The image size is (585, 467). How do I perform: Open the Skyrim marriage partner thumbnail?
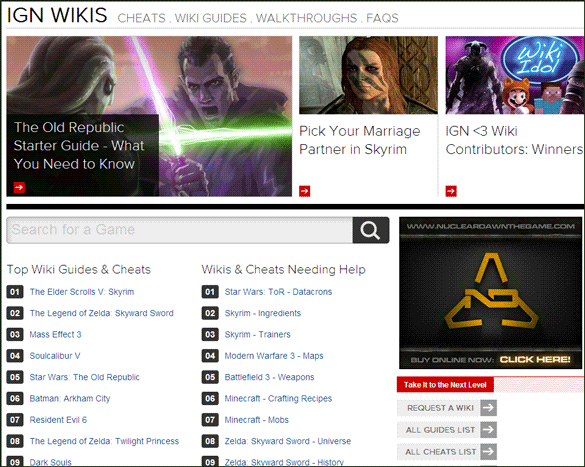pyautogui.click(x=368, y=75)
